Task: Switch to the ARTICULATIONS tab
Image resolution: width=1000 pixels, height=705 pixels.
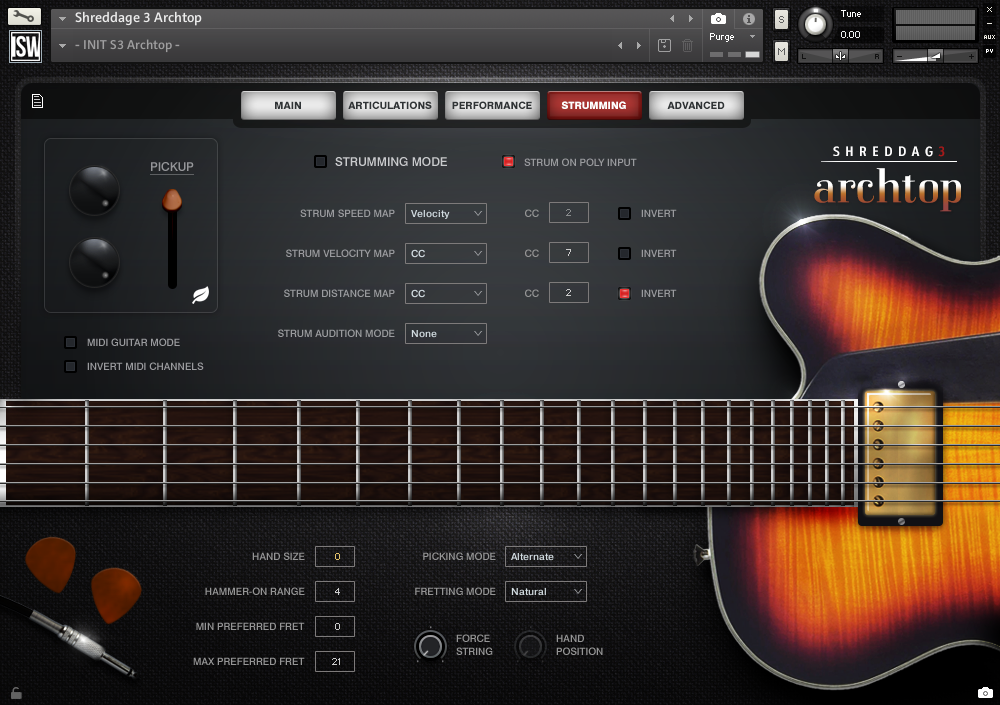Action: [x=390, y=104]
